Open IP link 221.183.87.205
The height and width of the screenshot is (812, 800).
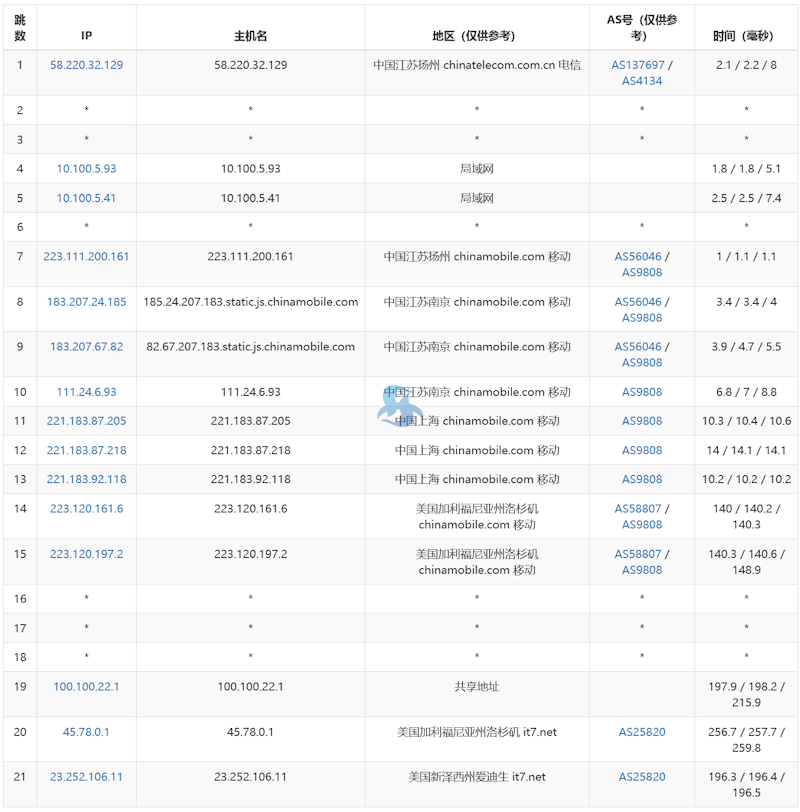[x=86, y=421]
